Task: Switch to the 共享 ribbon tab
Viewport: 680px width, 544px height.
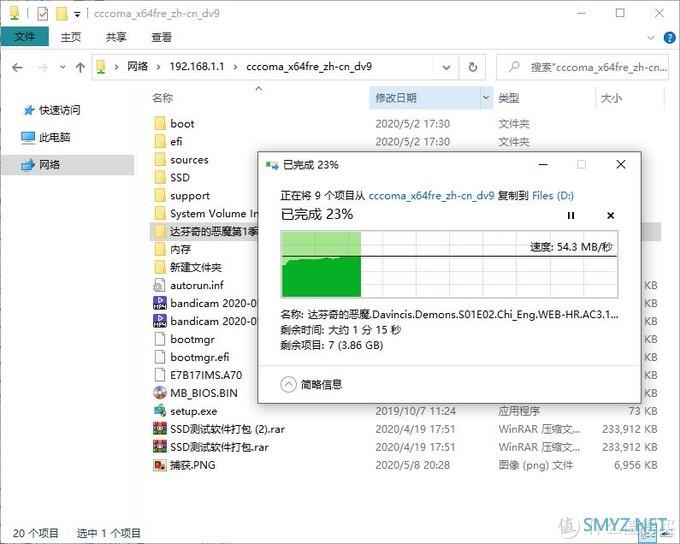Action: point(116,37)
